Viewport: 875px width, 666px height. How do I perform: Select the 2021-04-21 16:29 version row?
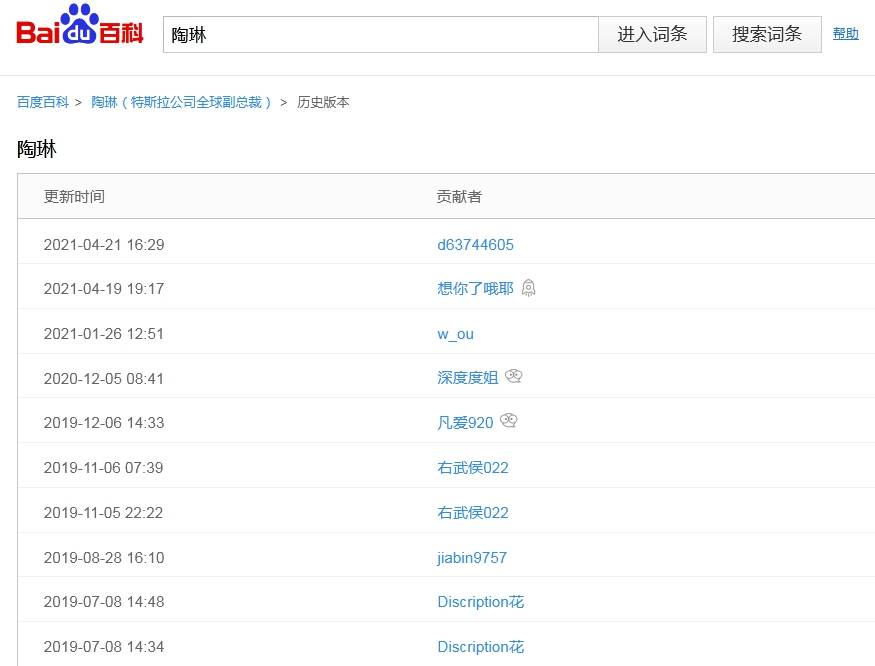tap(104, 245)
